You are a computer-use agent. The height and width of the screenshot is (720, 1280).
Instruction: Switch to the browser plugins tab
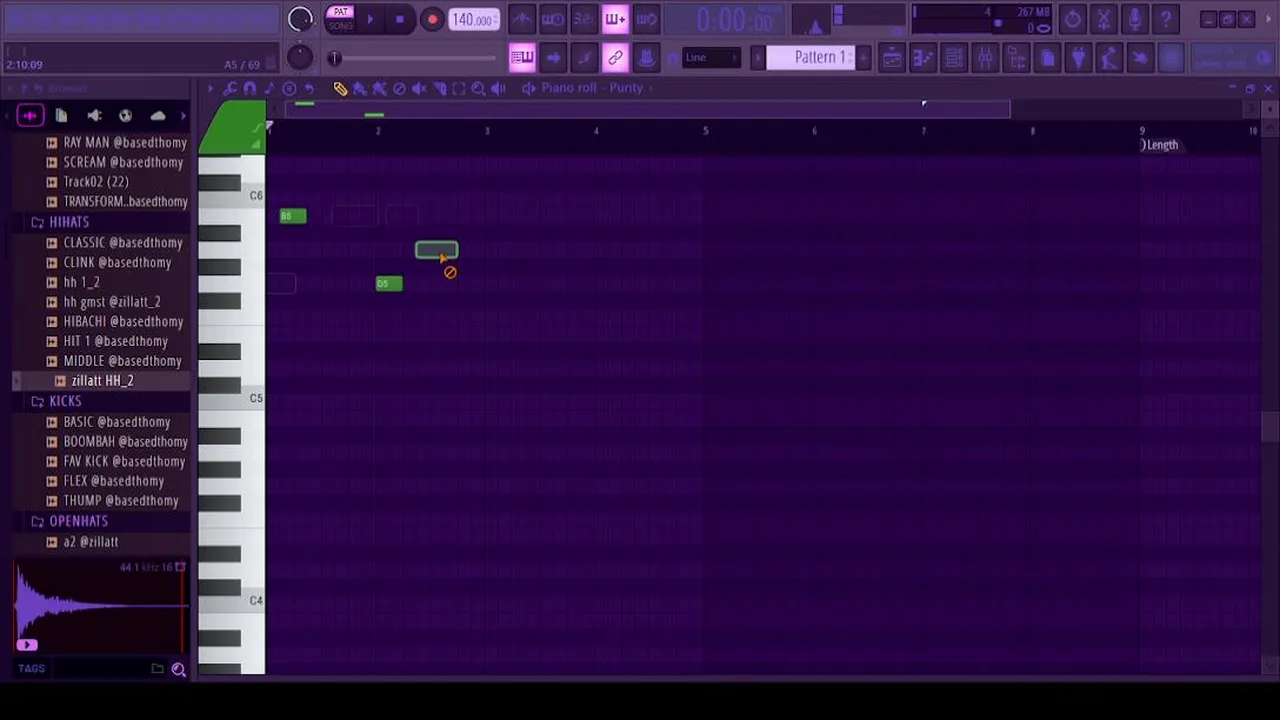pos(125,116)
